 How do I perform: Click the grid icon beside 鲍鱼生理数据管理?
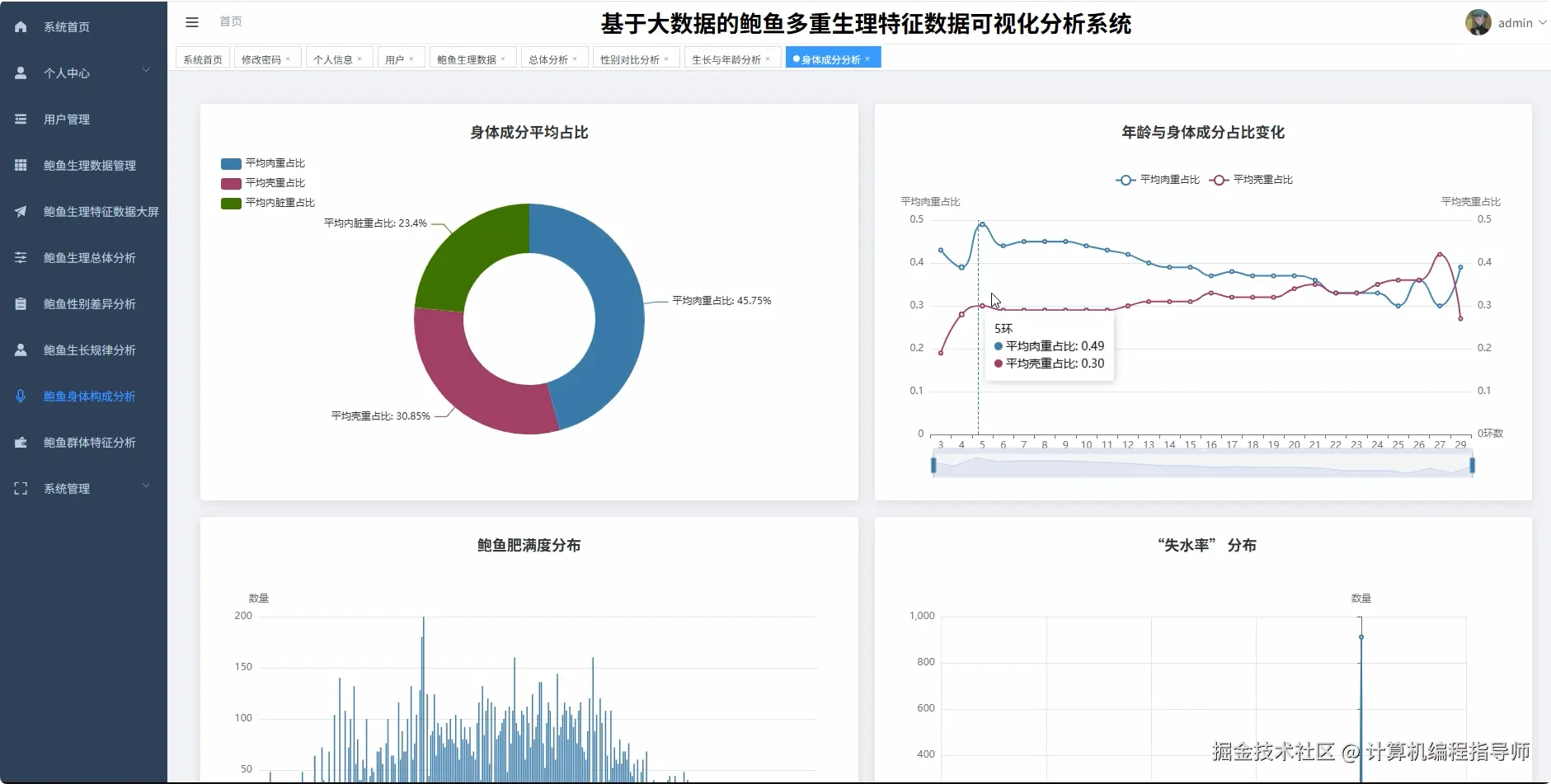(x=21, y=166)
